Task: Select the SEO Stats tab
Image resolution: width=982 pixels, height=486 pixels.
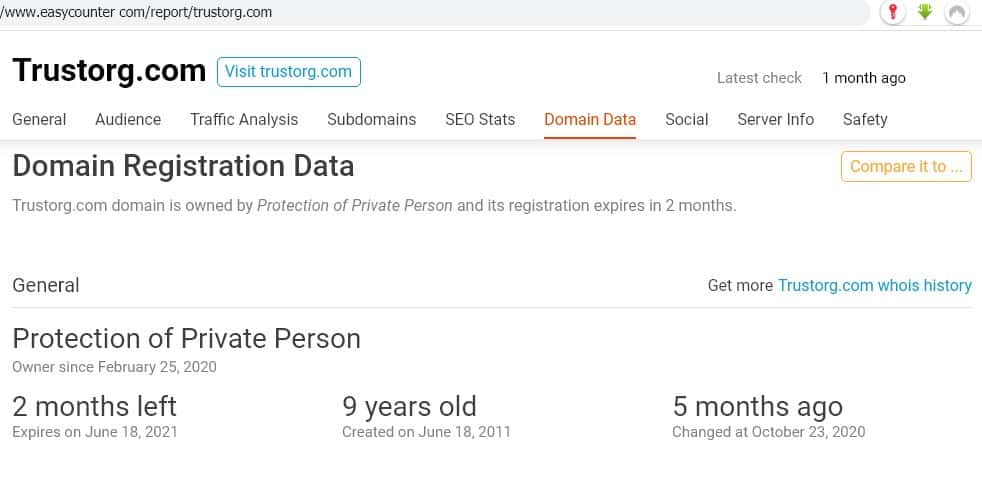Action: click(x=480, y=119)
